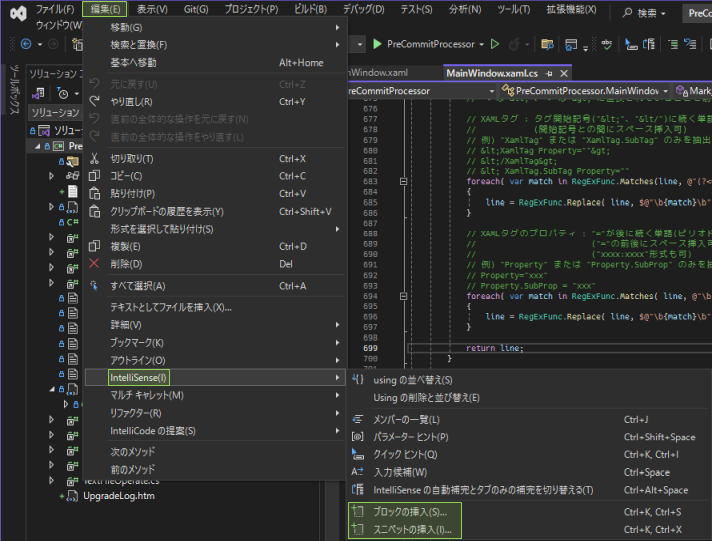
Task: Open 形式を選択して貼り付け(S) submenu
Action: (215, 229)
